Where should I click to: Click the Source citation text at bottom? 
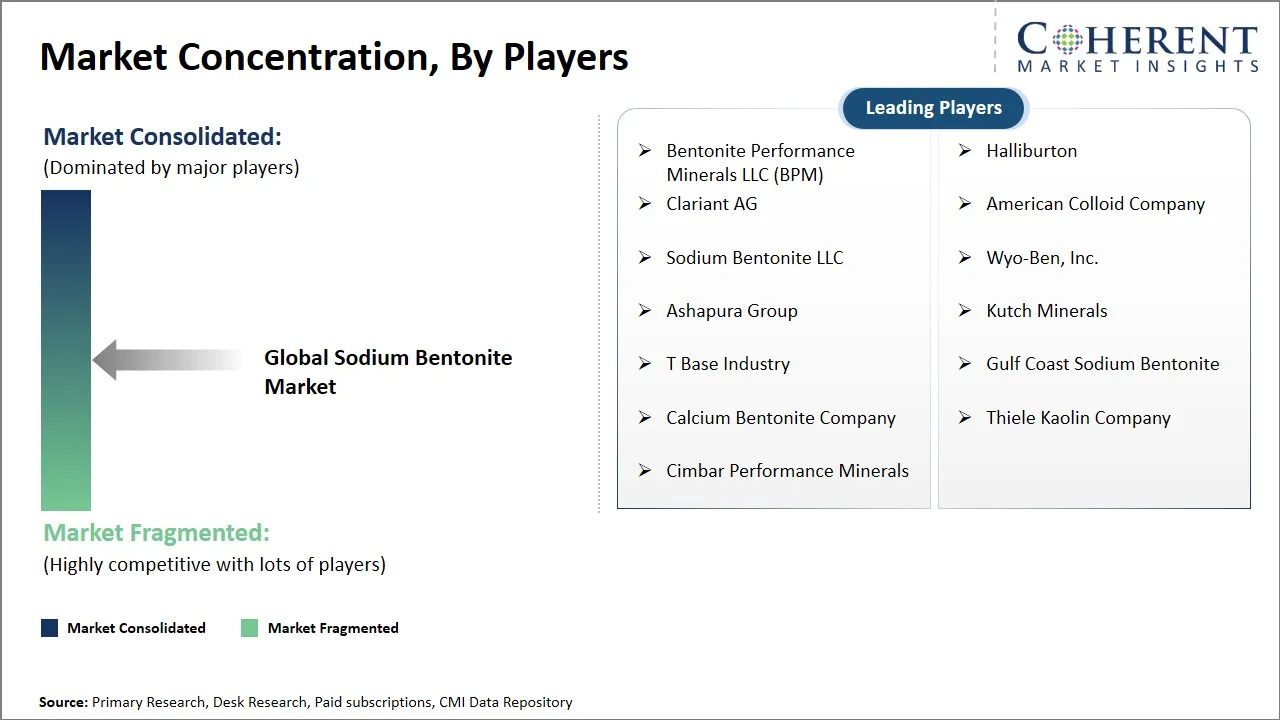(306, 702)
